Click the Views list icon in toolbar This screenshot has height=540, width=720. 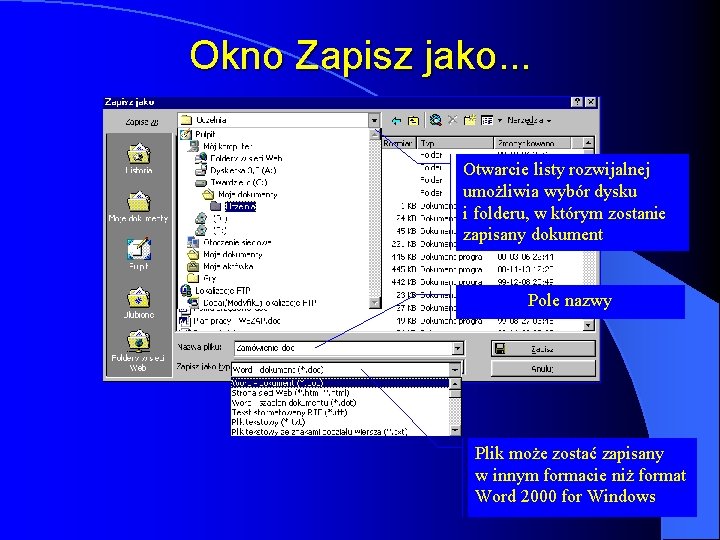(x=487, y=120)
